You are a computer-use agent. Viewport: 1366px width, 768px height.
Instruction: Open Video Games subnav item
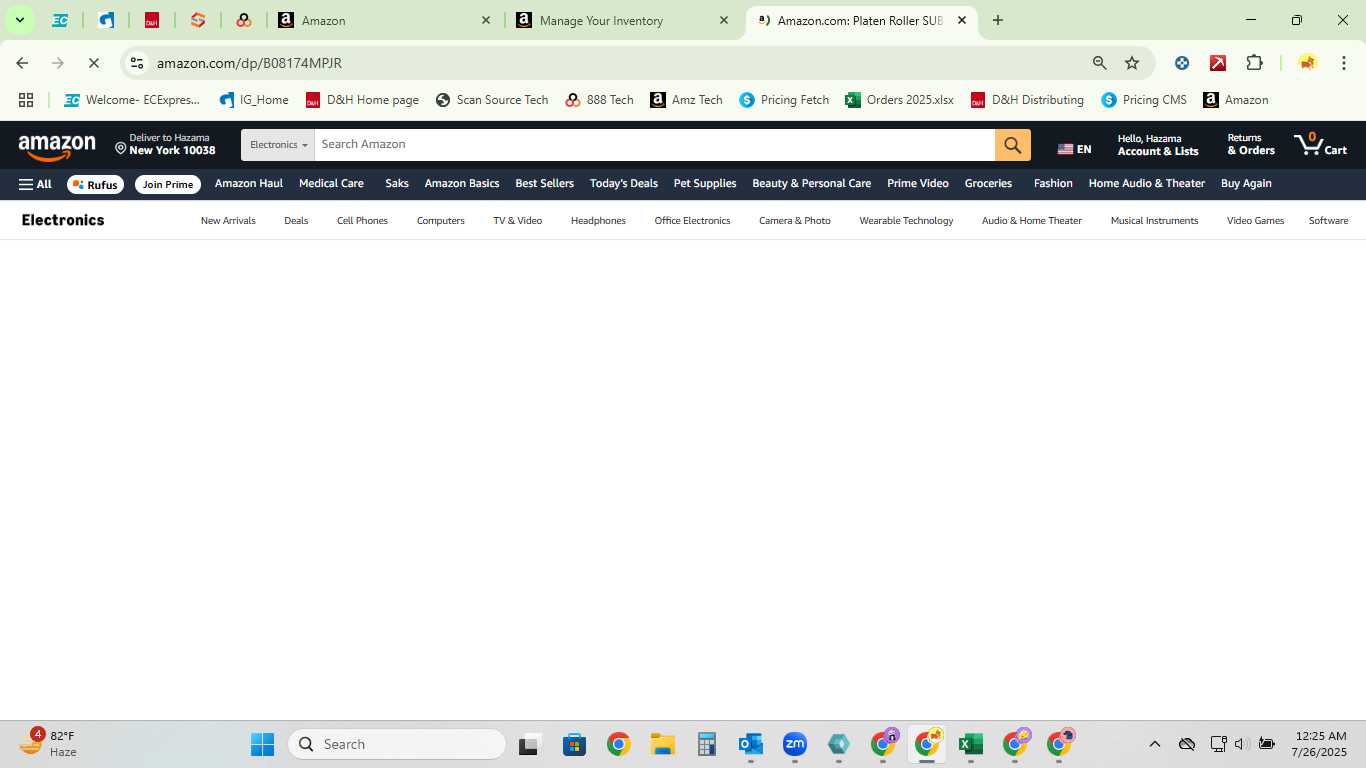(x=1255, y=221)
